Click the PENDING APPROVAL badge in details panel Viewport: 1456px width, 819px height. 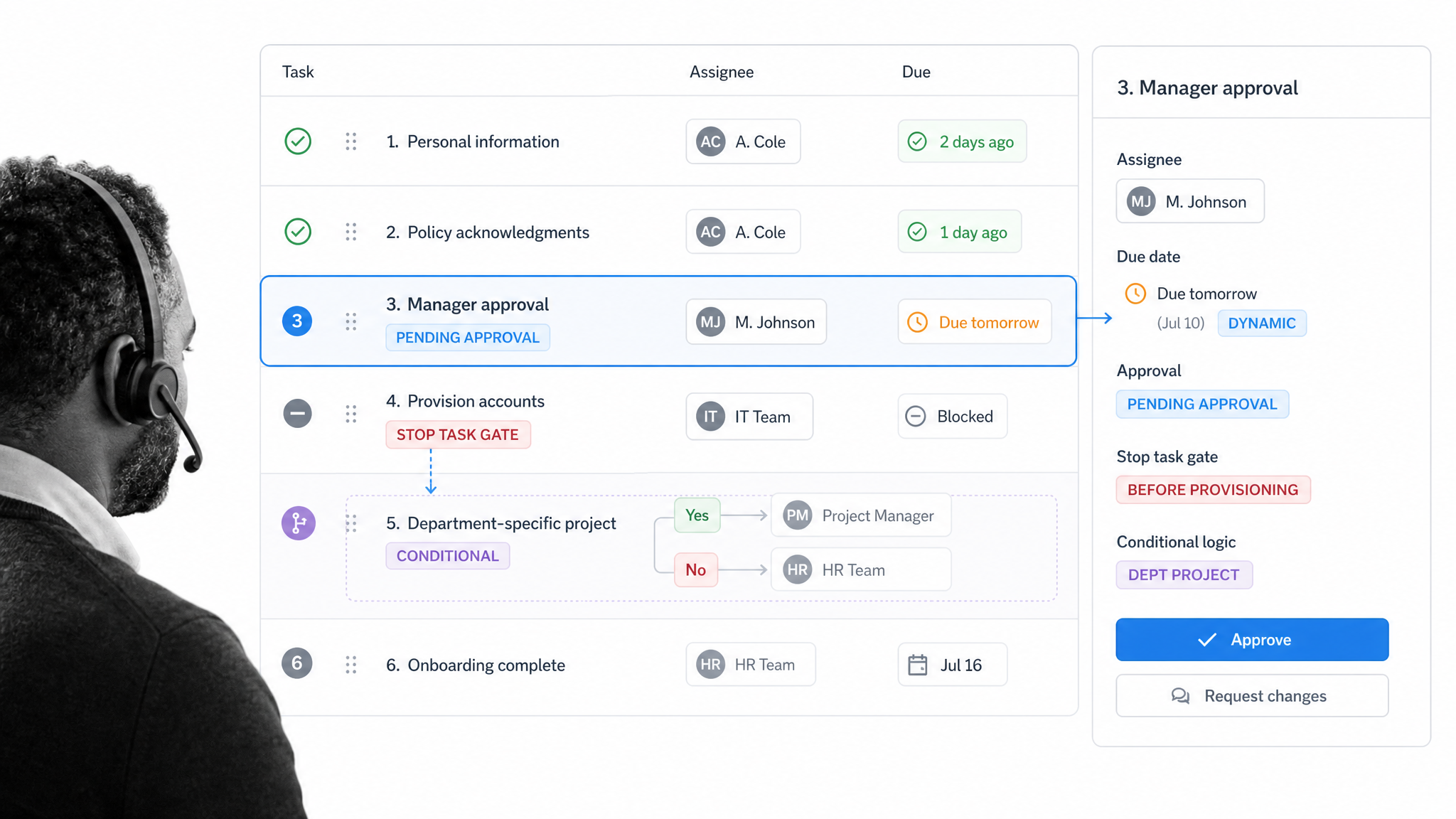click(1202, 404)
